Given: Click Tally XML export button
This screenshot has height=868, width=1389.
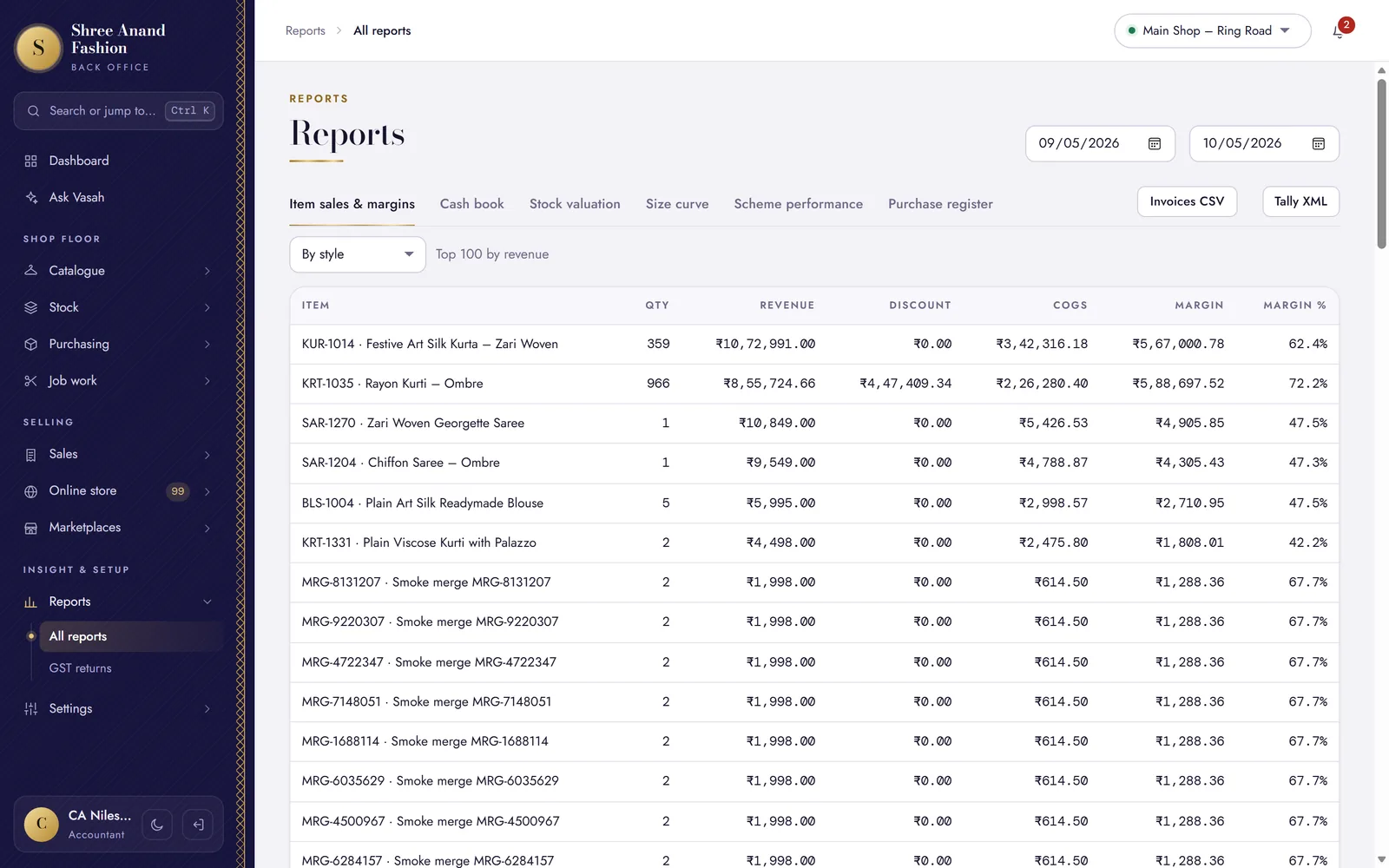Looking at the screenshot, I should coord(1300,201).
